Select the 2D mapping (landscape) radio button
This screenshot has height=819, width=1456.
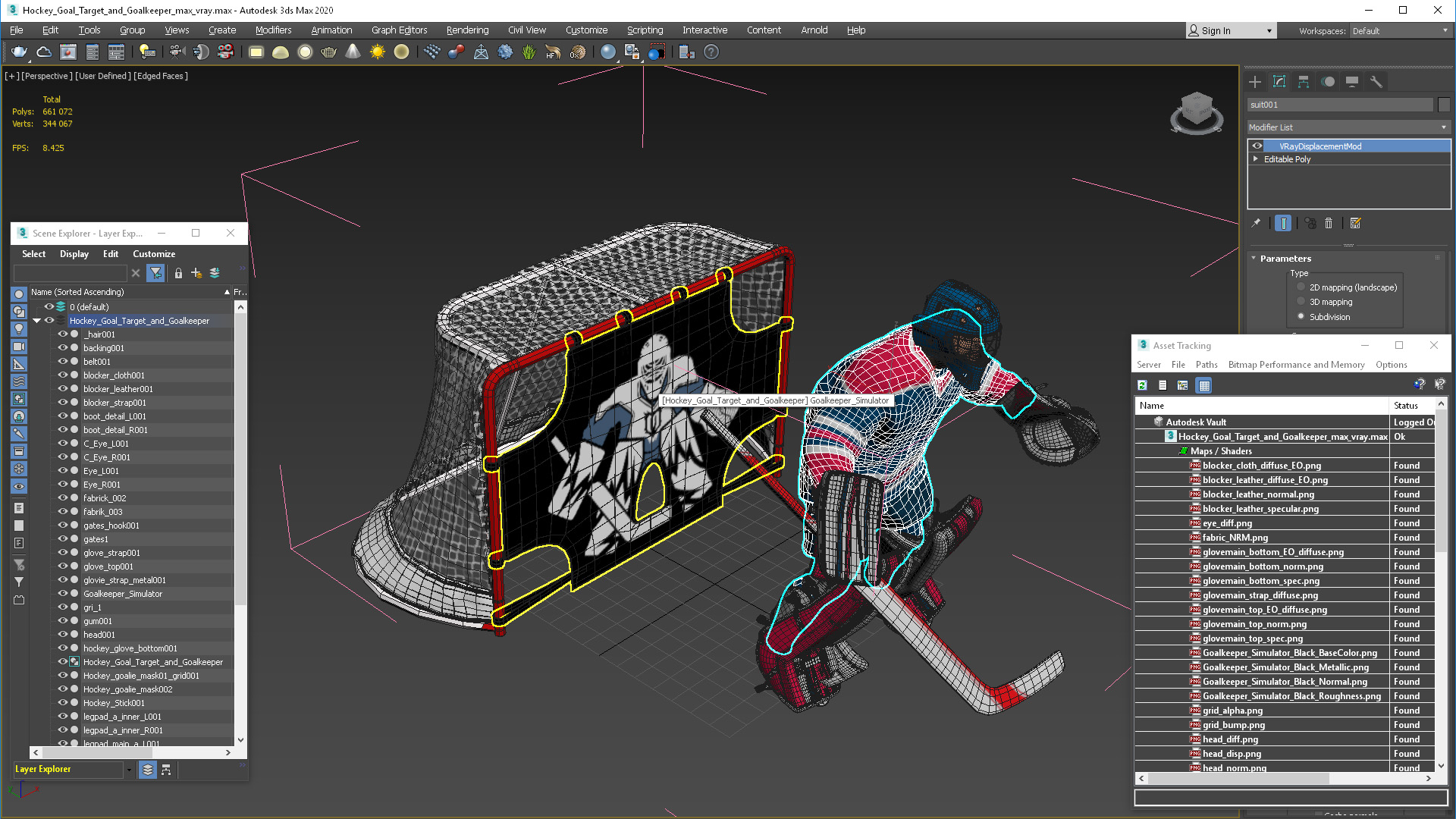coord(1301,287)
